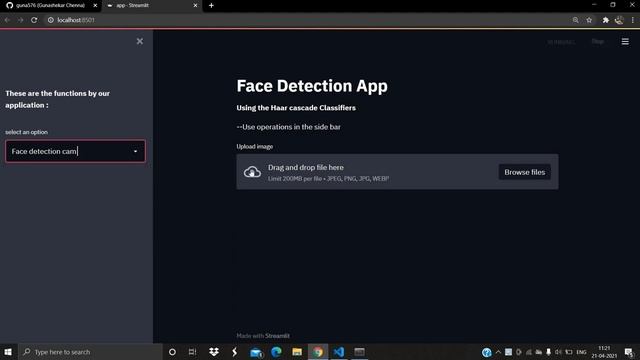Click the 'Type here to search' taskbar box
This screenshot has width=640, height=360.
click(x=90, y=352)
